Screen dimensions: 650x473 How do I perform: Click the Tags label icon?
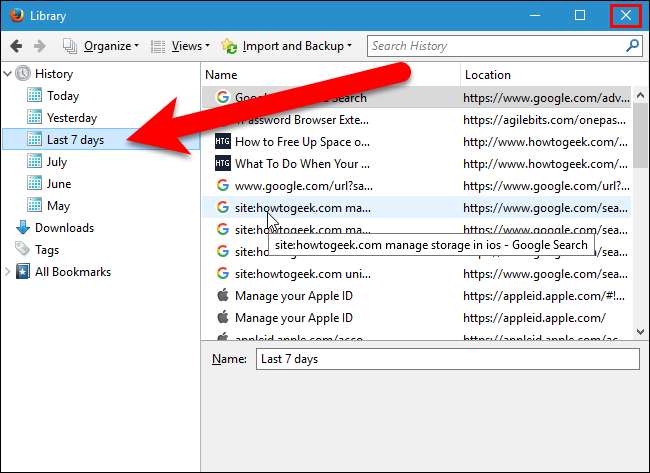22,249
